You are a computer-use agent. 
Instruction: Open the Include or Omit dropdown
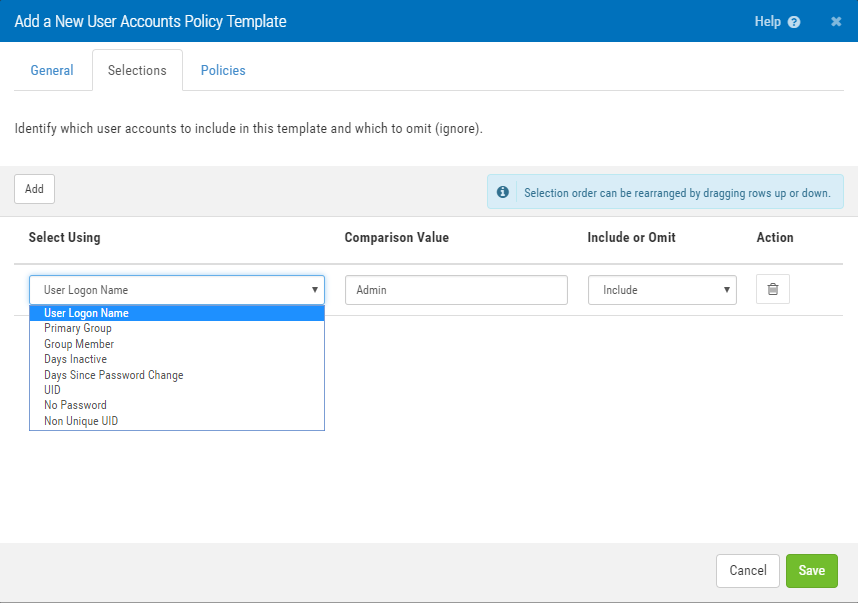[x=662, y=290]
